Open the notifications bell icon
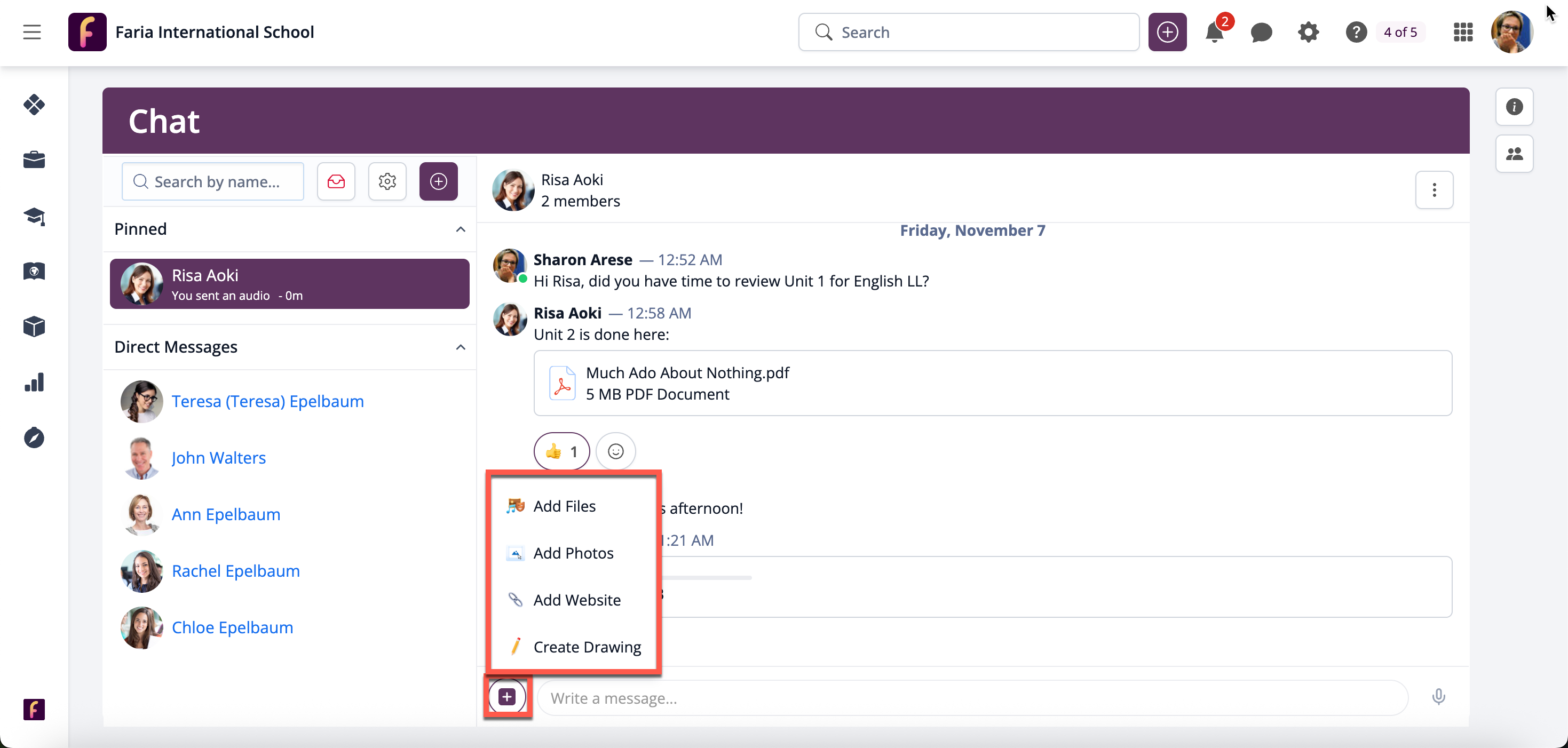The height and width of the screenshot is (748, 1568). 1214,32
